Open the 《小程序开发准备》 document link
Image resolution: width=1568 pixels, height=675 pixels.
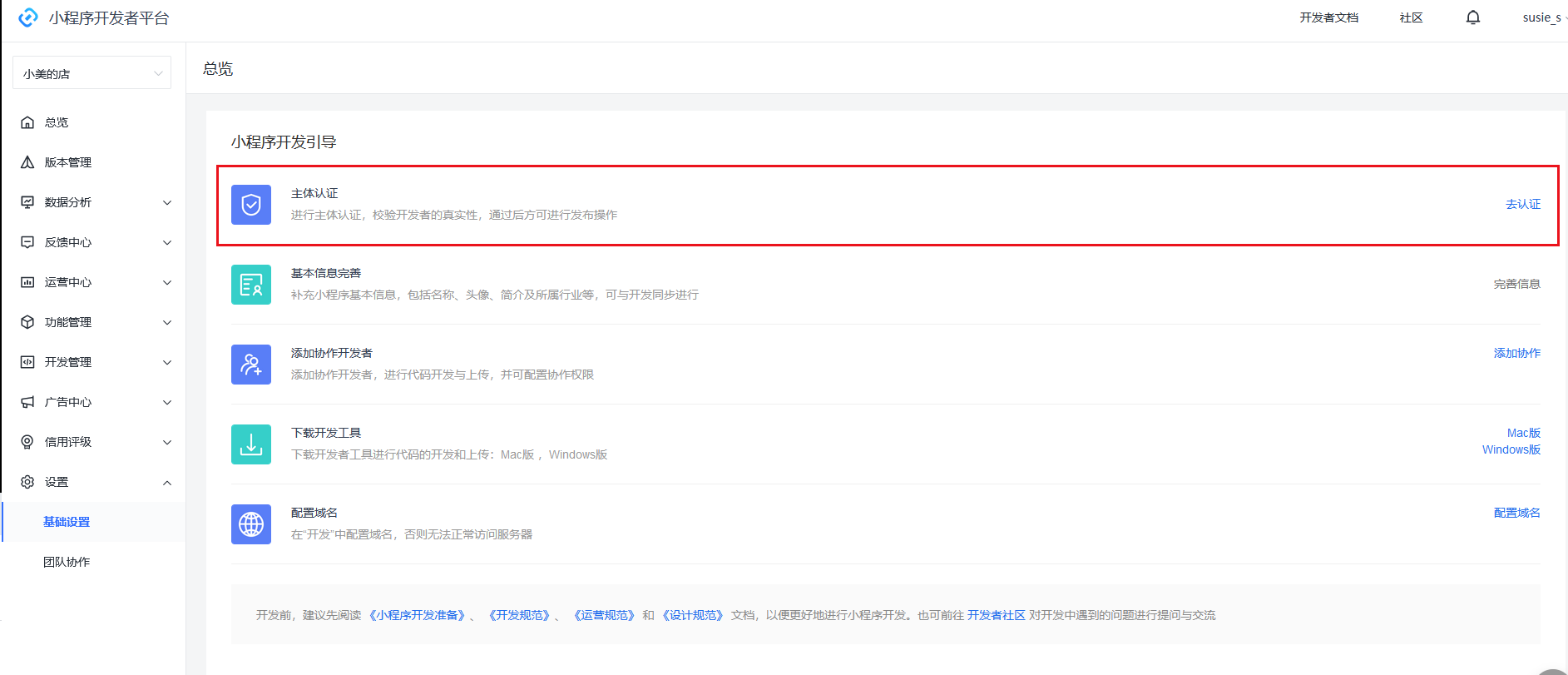tap(417, 615)
